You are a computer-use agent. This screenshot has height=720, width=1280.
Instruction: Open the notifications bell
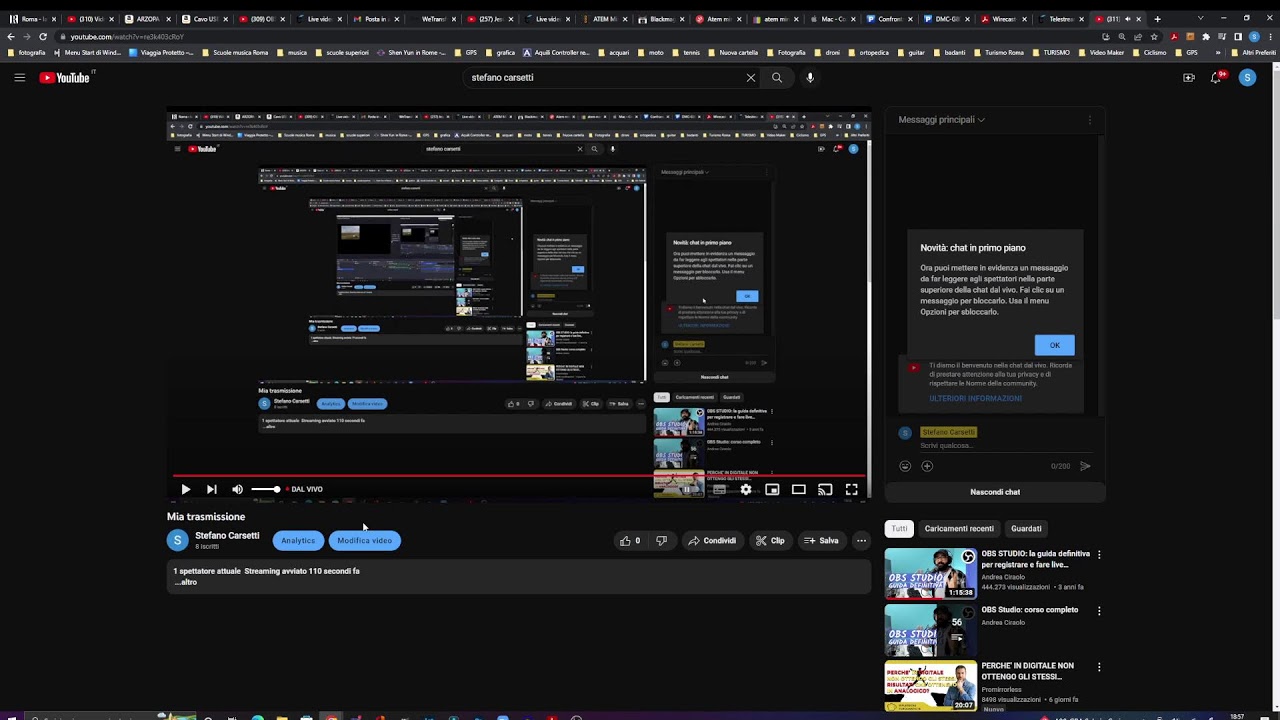pos(1217,77)
